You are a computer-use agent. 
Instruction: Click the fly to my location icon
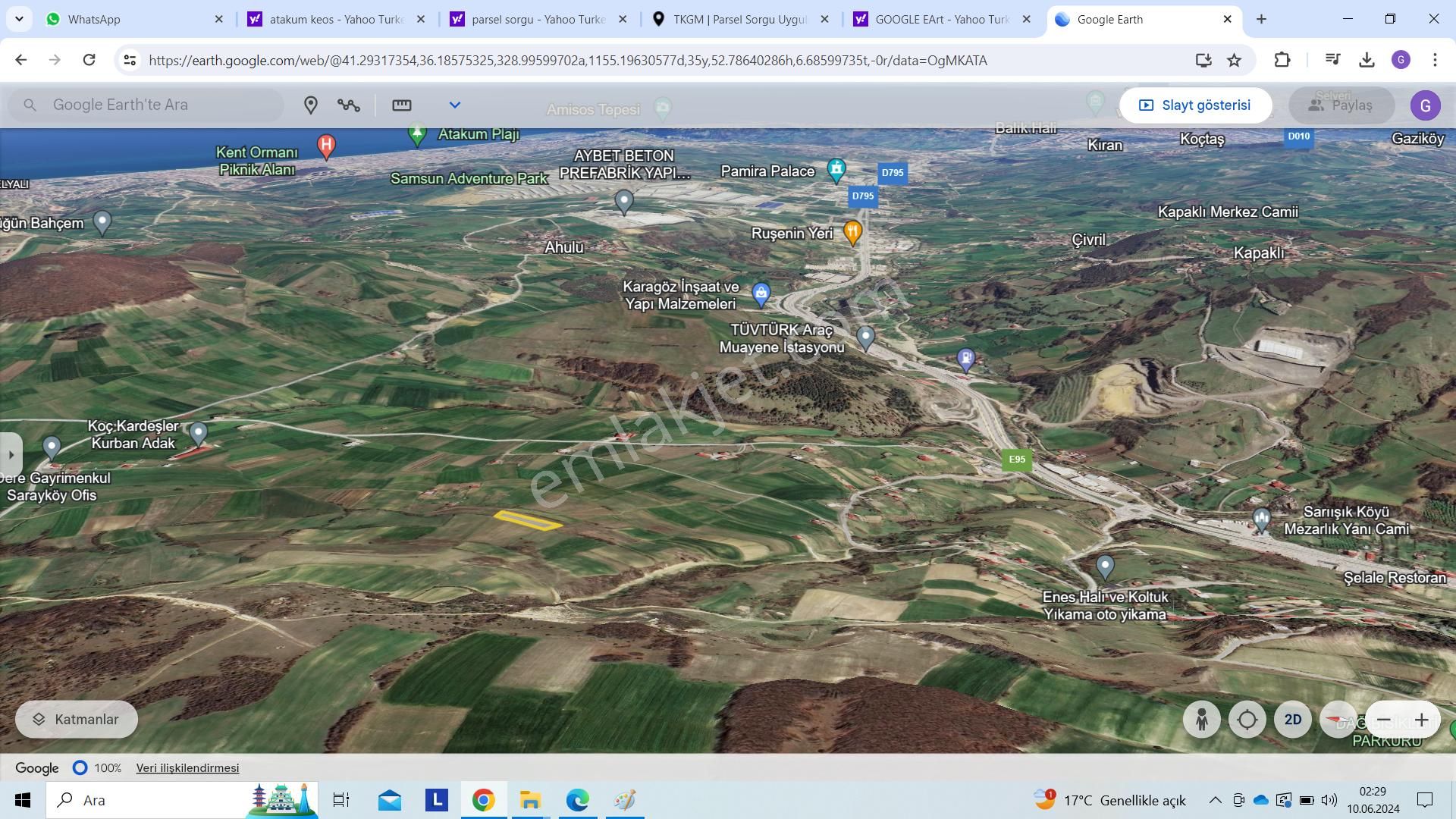pos(1247,720)
